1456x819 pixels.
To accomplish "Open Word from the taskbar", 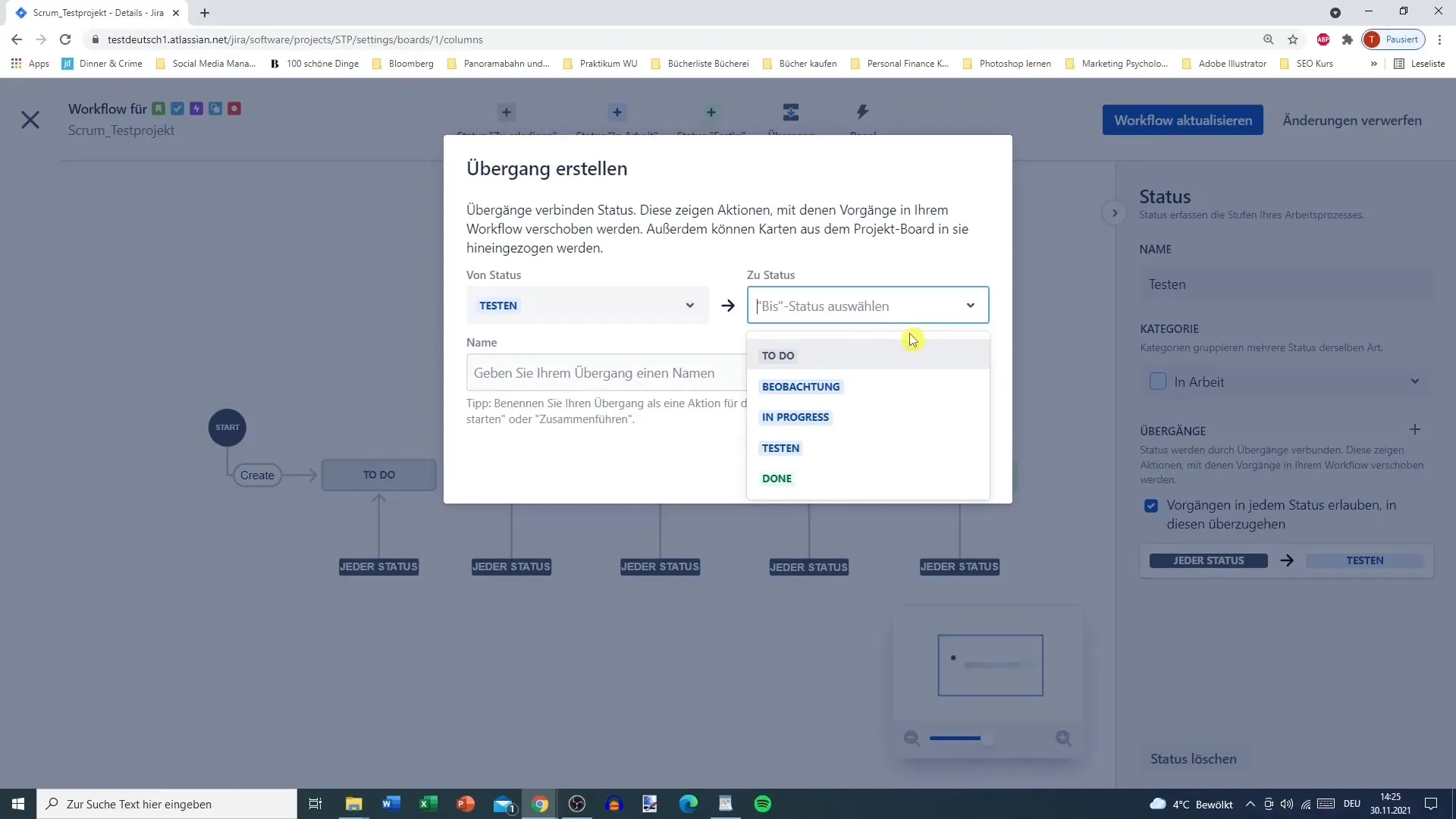I will (391, 804).
